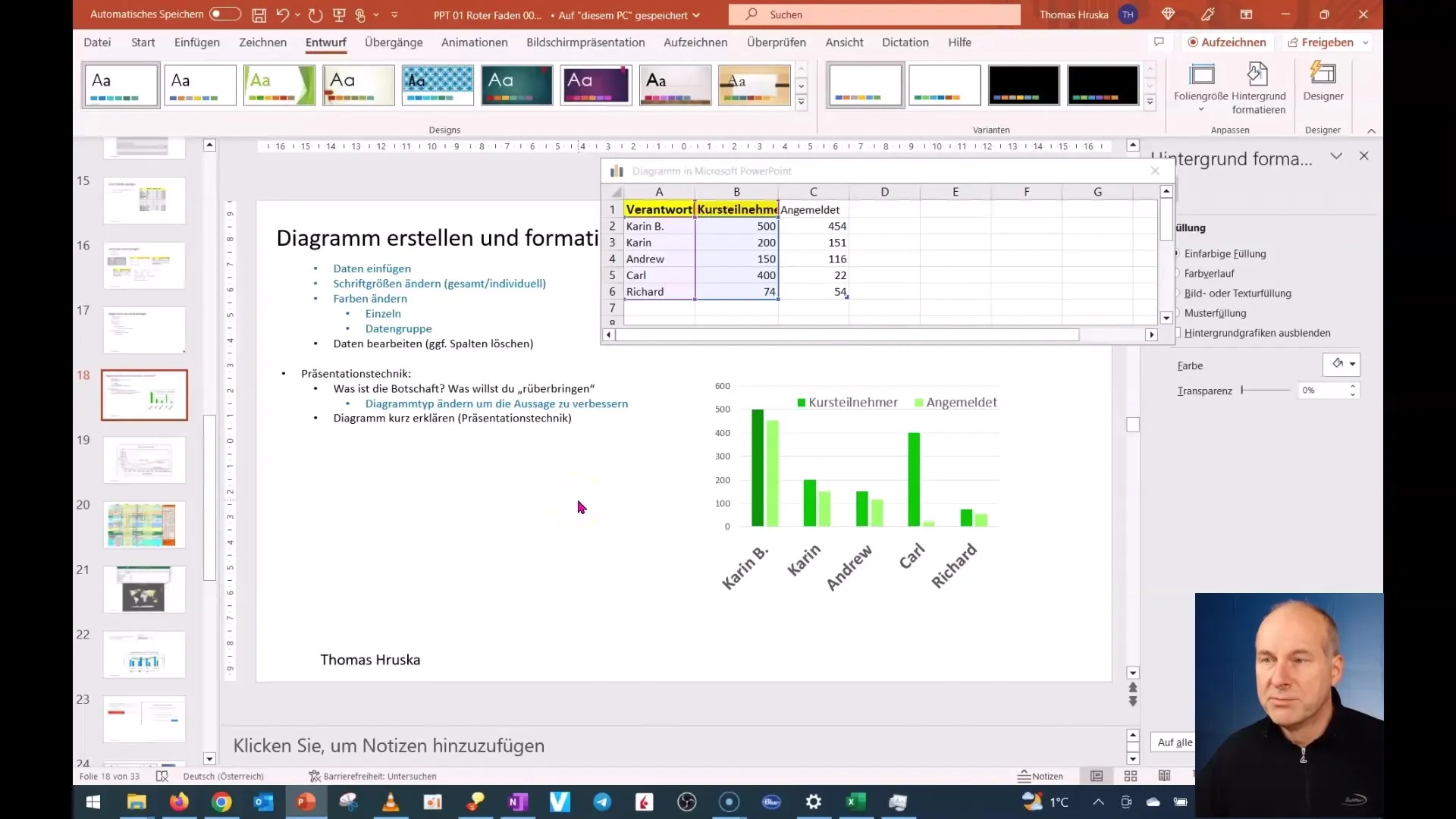Enable Hintergrundgrafiken ausblenden checkbox
This screenshot has height=819, width=1456.
1177,332
